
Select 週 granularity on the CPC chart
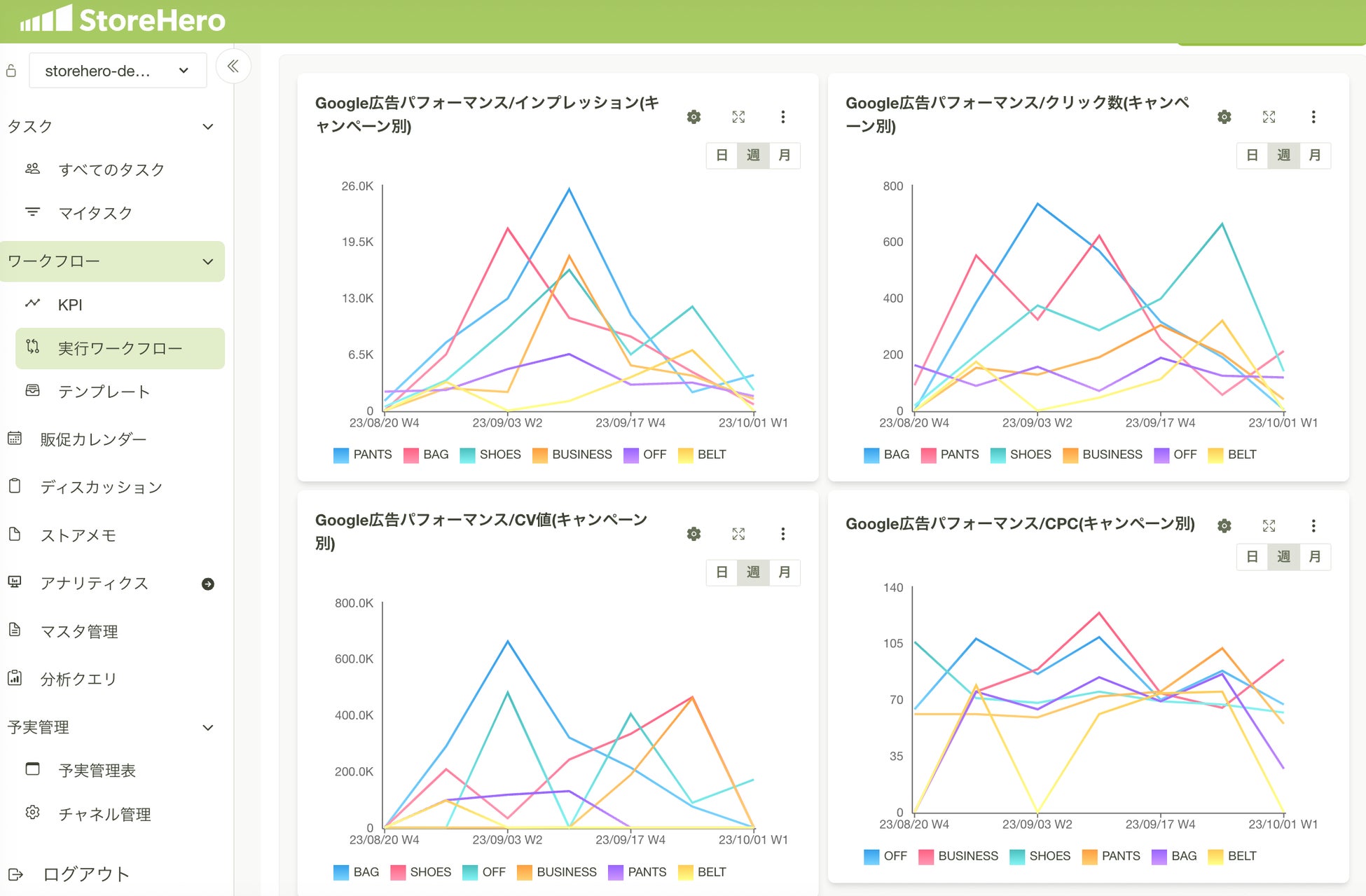(1283, 557)
